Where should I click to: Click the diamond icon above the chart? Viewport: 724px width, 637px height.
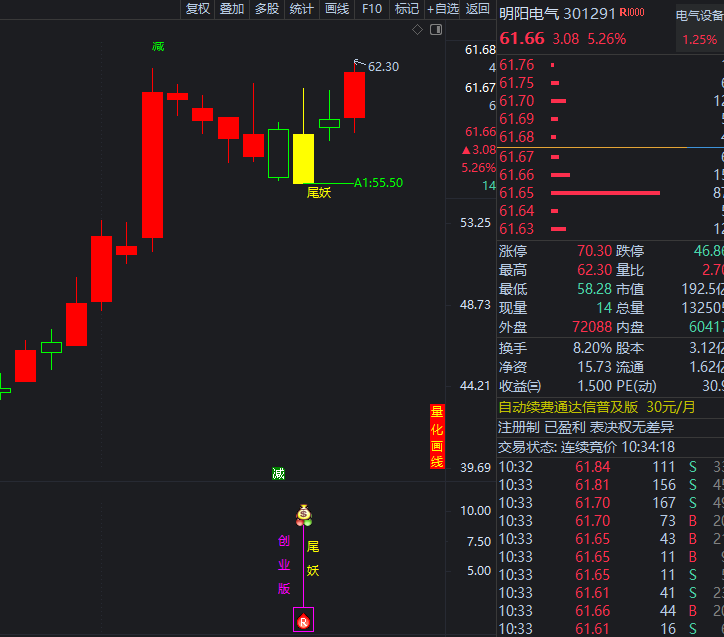[417, 30]
